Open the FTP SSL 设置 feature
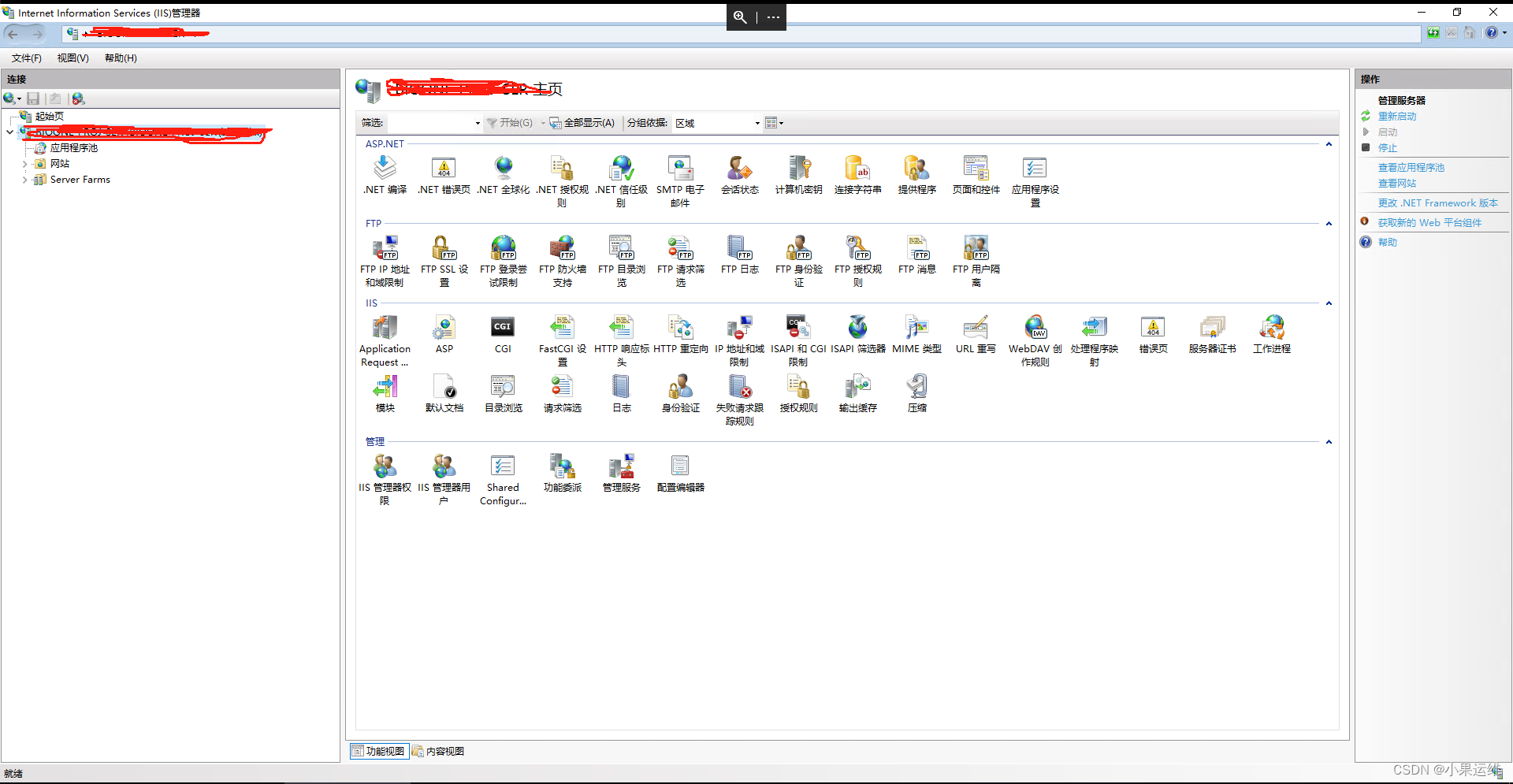Image resolution: width=1513 pixels, height=784 pixels. [x=444, y=261]
